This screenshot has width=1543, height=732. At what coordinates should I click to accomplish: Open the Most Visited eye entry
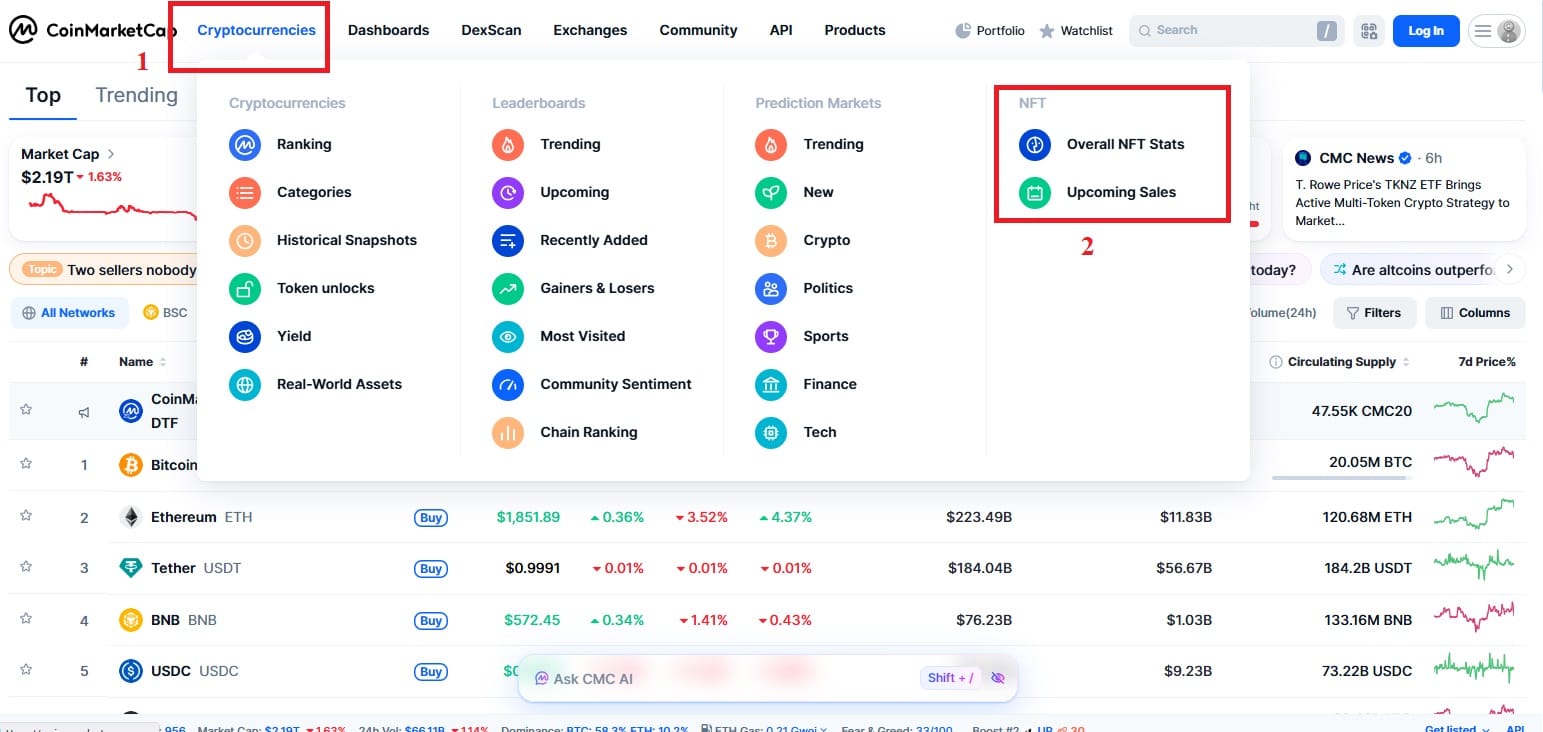tap(558, 336)
